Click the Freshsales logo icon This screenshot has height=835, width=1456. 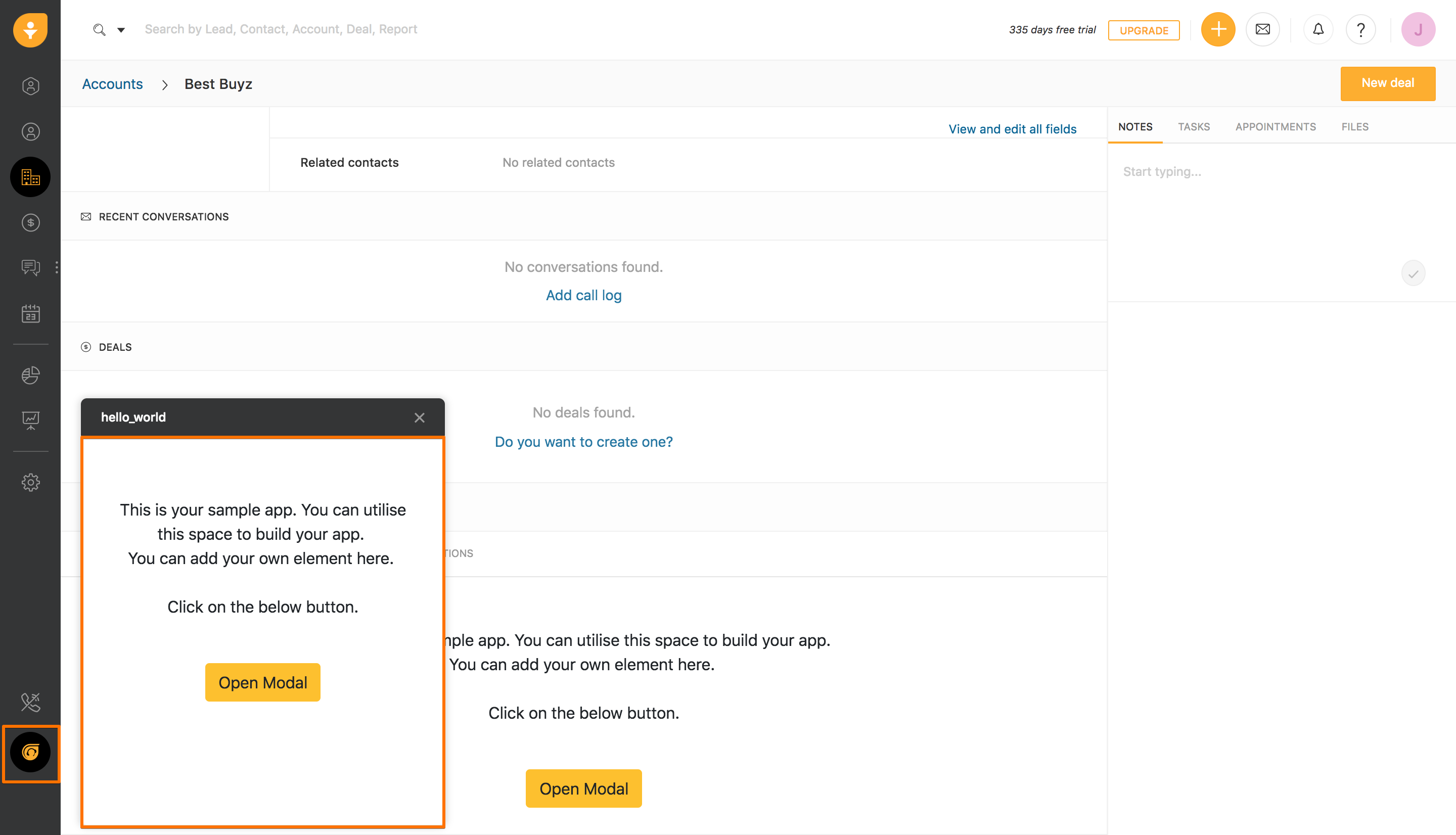(30, 30)
